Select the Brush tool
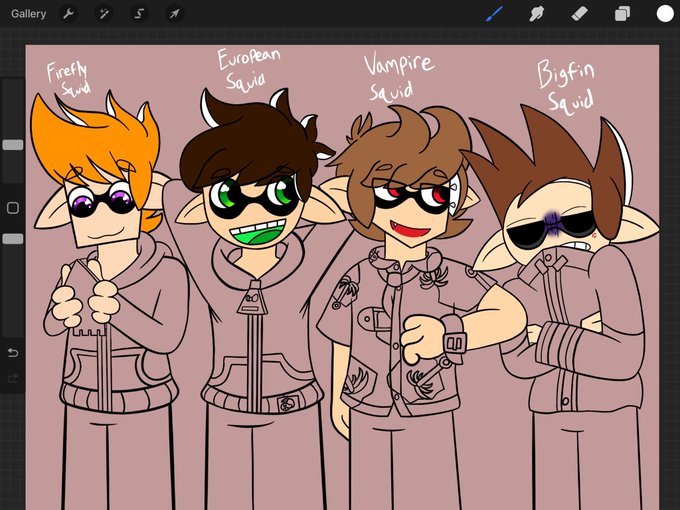 [x=495, y=14]
